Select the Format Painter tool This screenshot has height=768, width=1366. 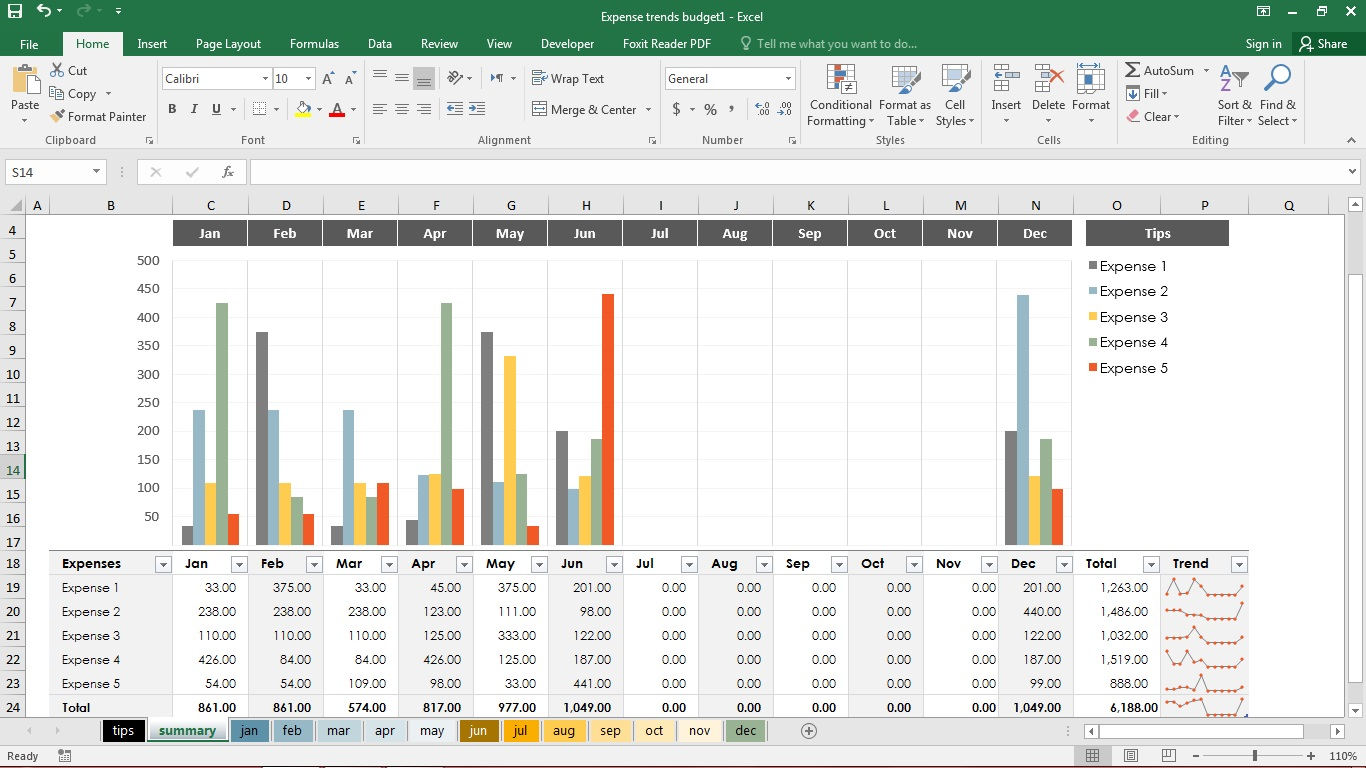point(98,116)
